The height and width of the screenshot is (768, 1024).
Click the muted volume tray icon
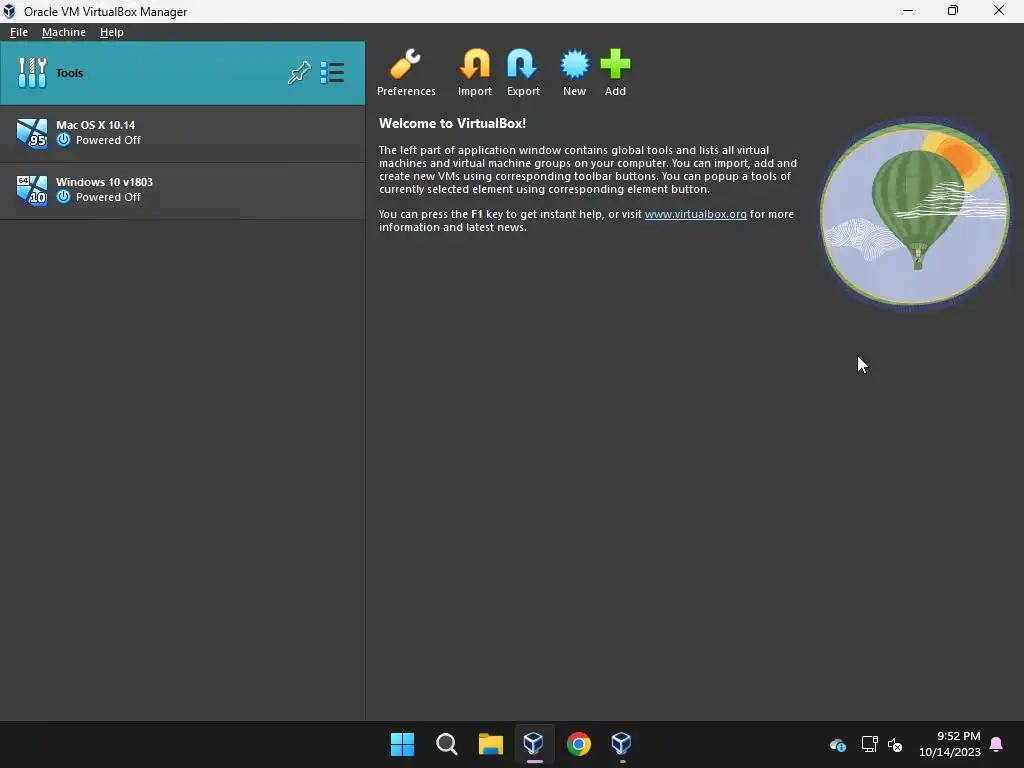point(895,744)
